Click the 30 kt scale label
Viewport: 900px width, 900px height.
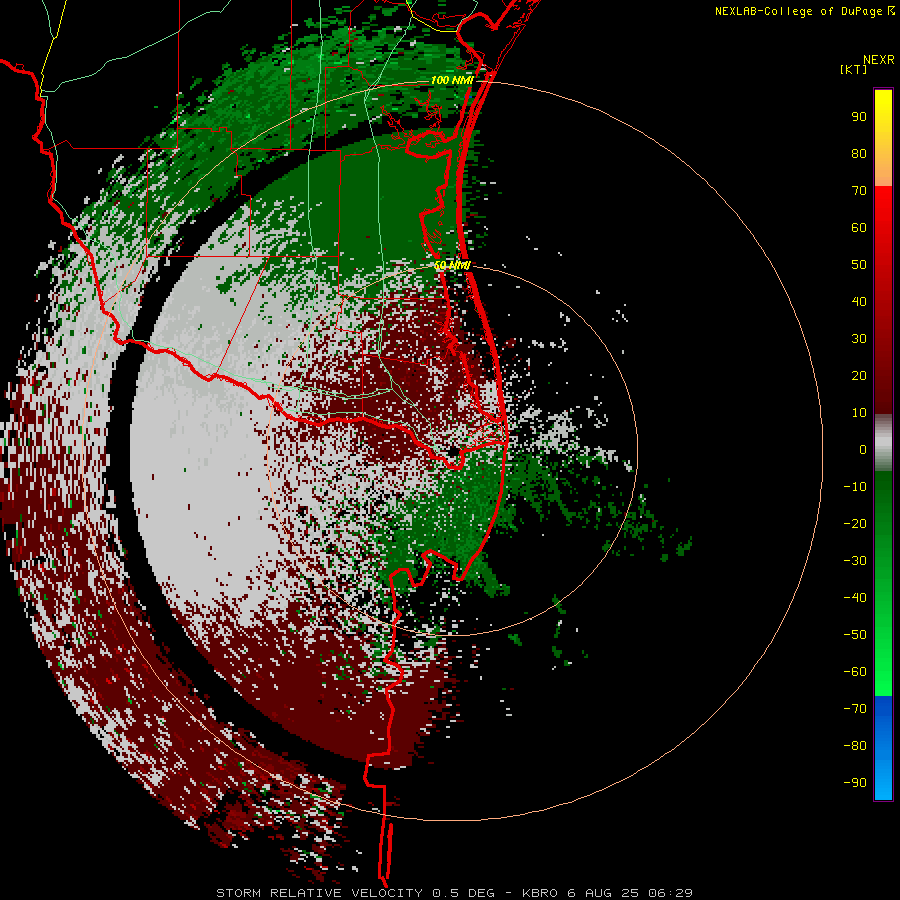tap(859, 339)
